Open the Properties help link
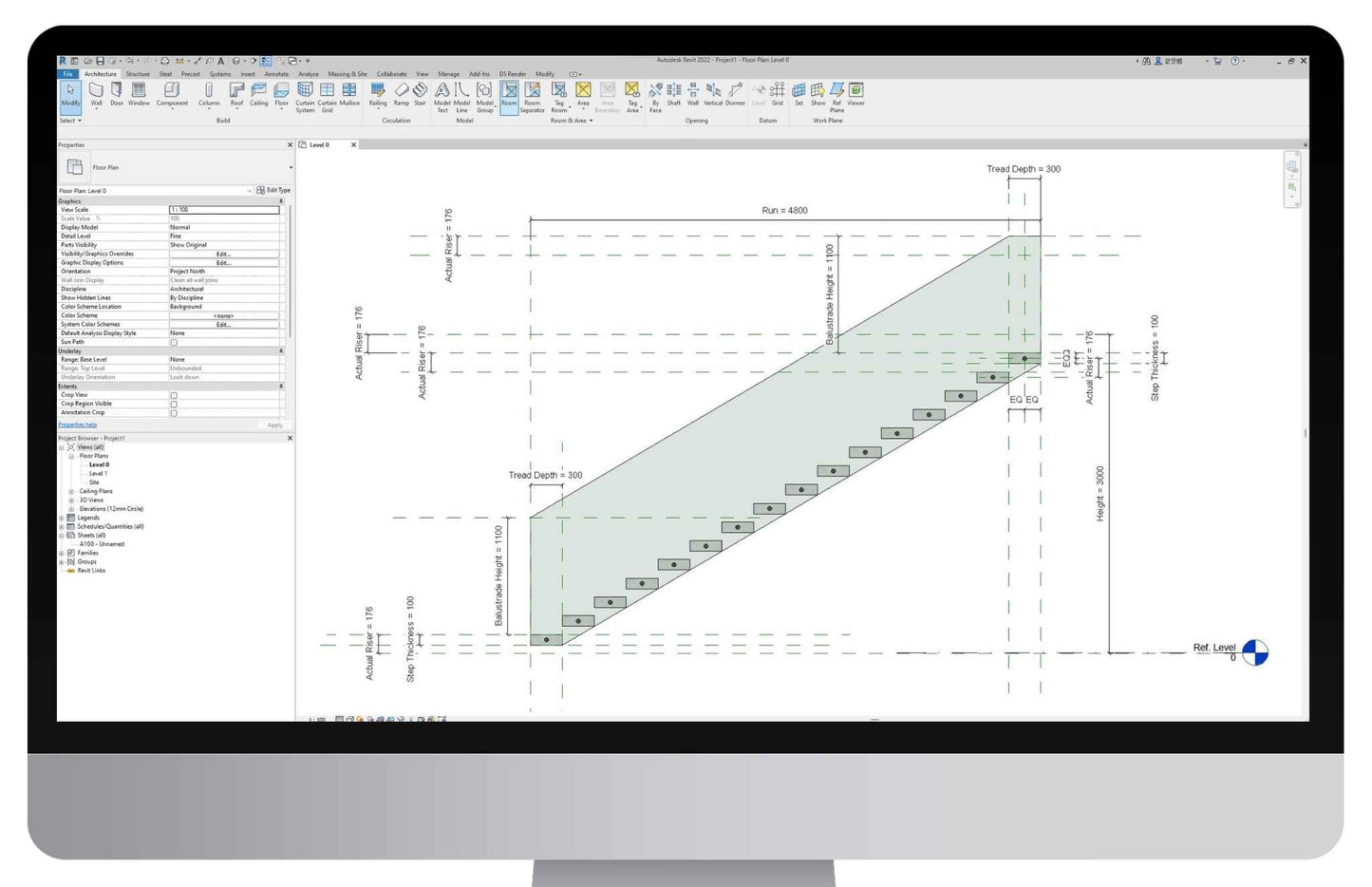 coord(78,425)
